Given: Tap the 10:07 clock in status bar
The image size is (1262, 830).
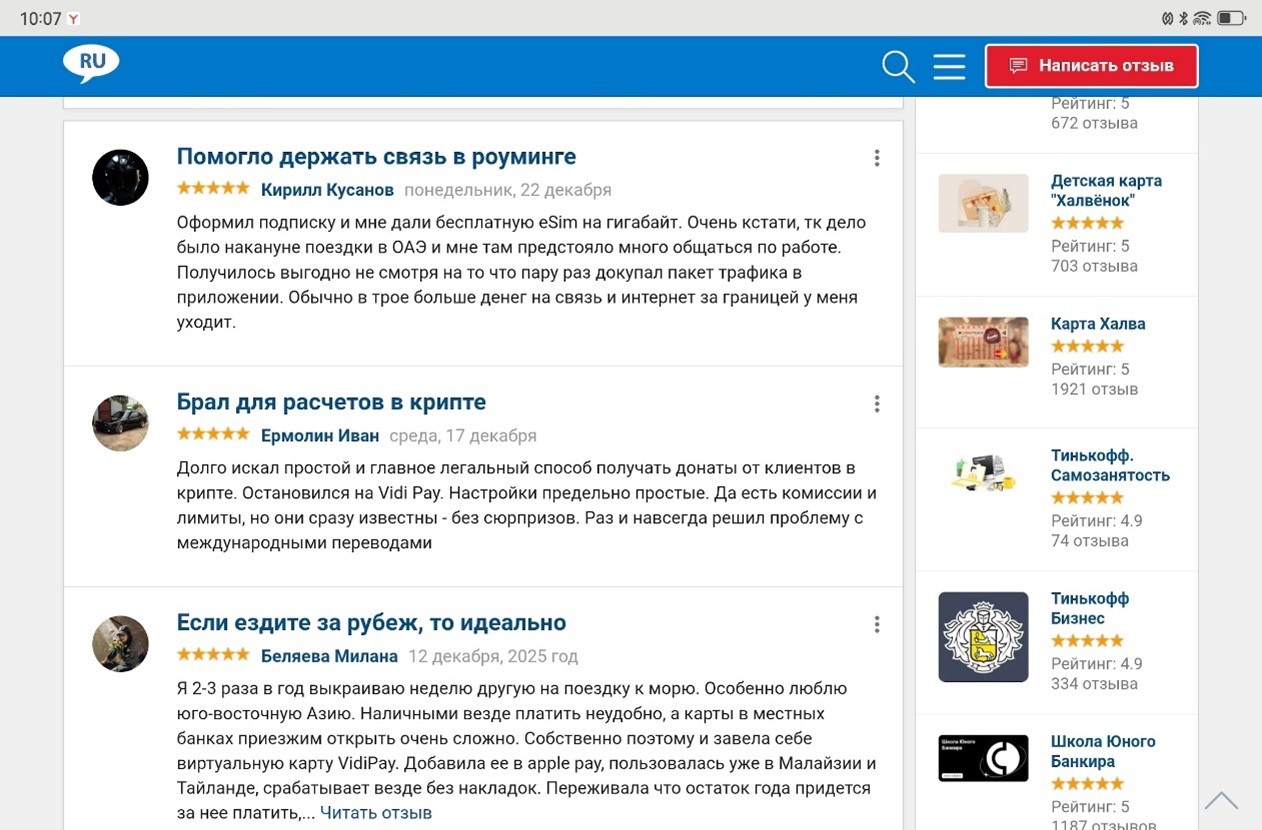Looking at the screenshot, I should pos(40,19).
